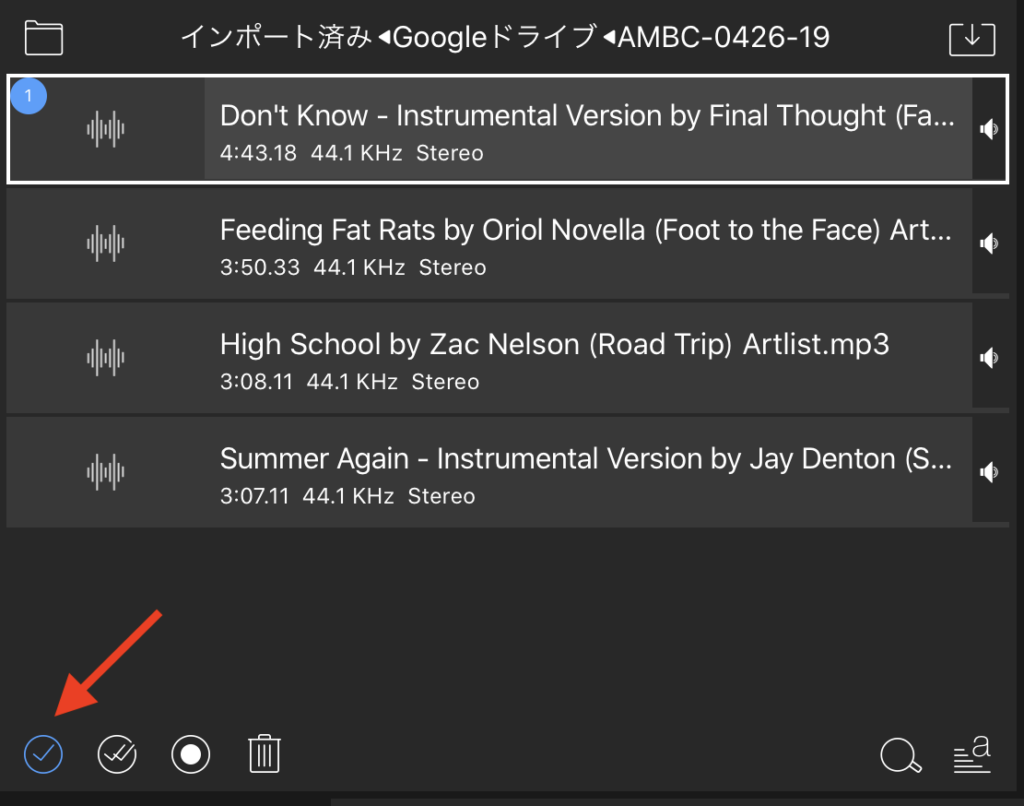Select High School by Zac Nelson file
Screen dimensions: 1024x806
[x=555, y=357]
